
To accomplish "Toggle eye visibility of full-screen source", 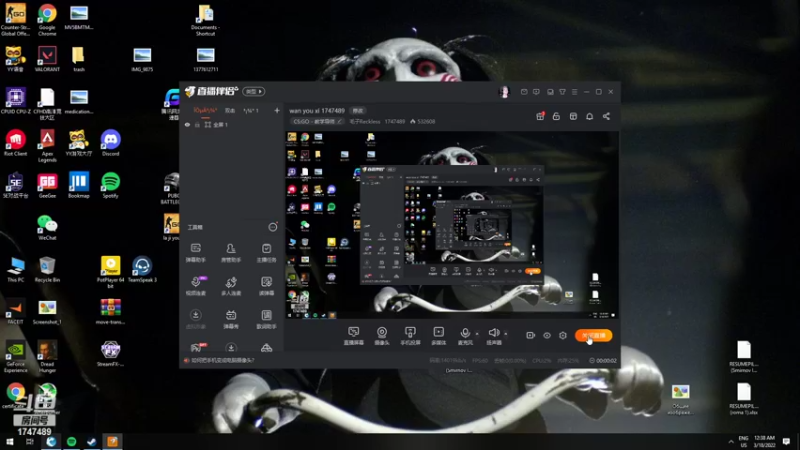I will [187, 124].
